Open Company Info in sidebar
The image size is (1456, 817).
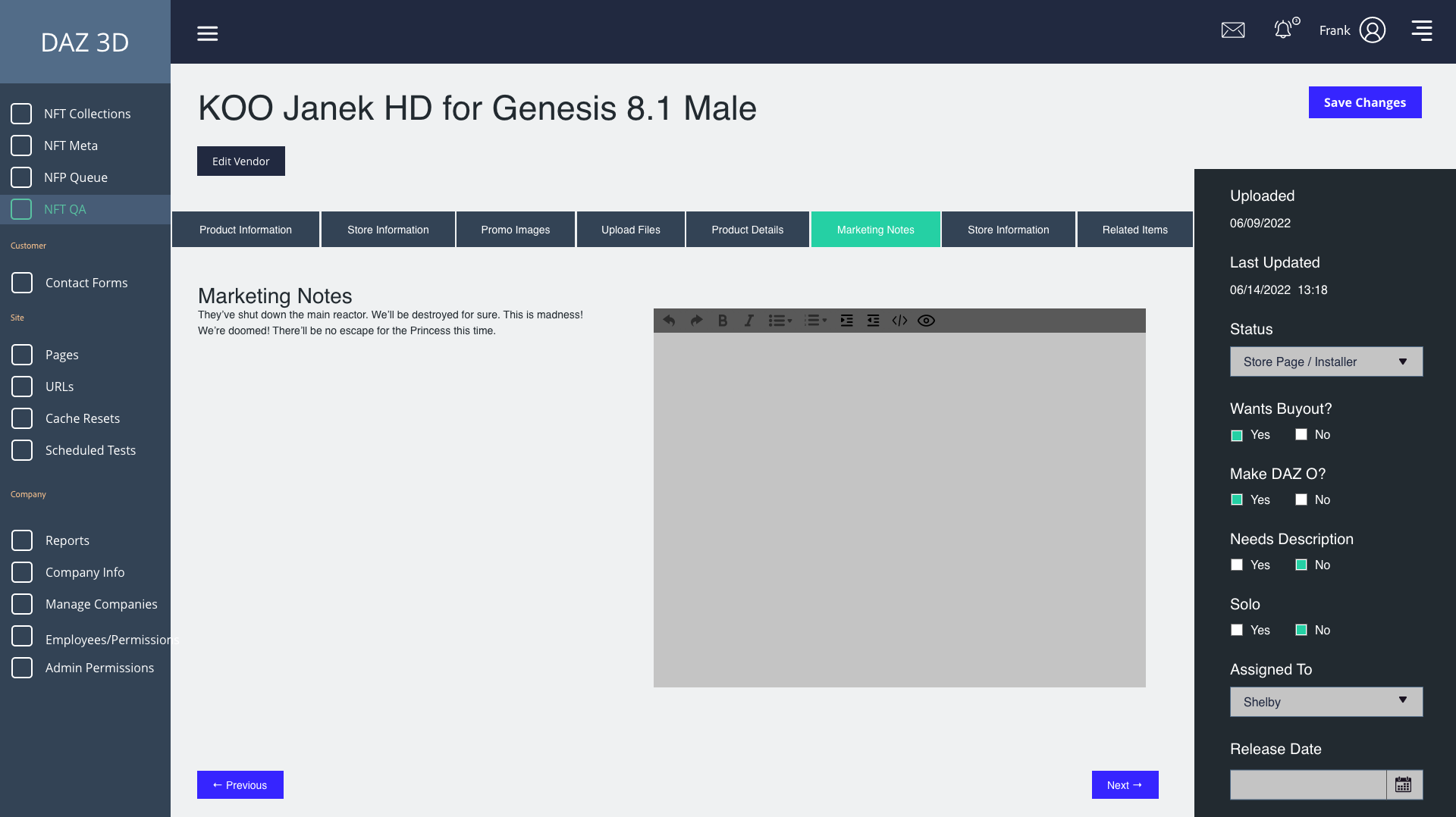click(x=85, y=572)
